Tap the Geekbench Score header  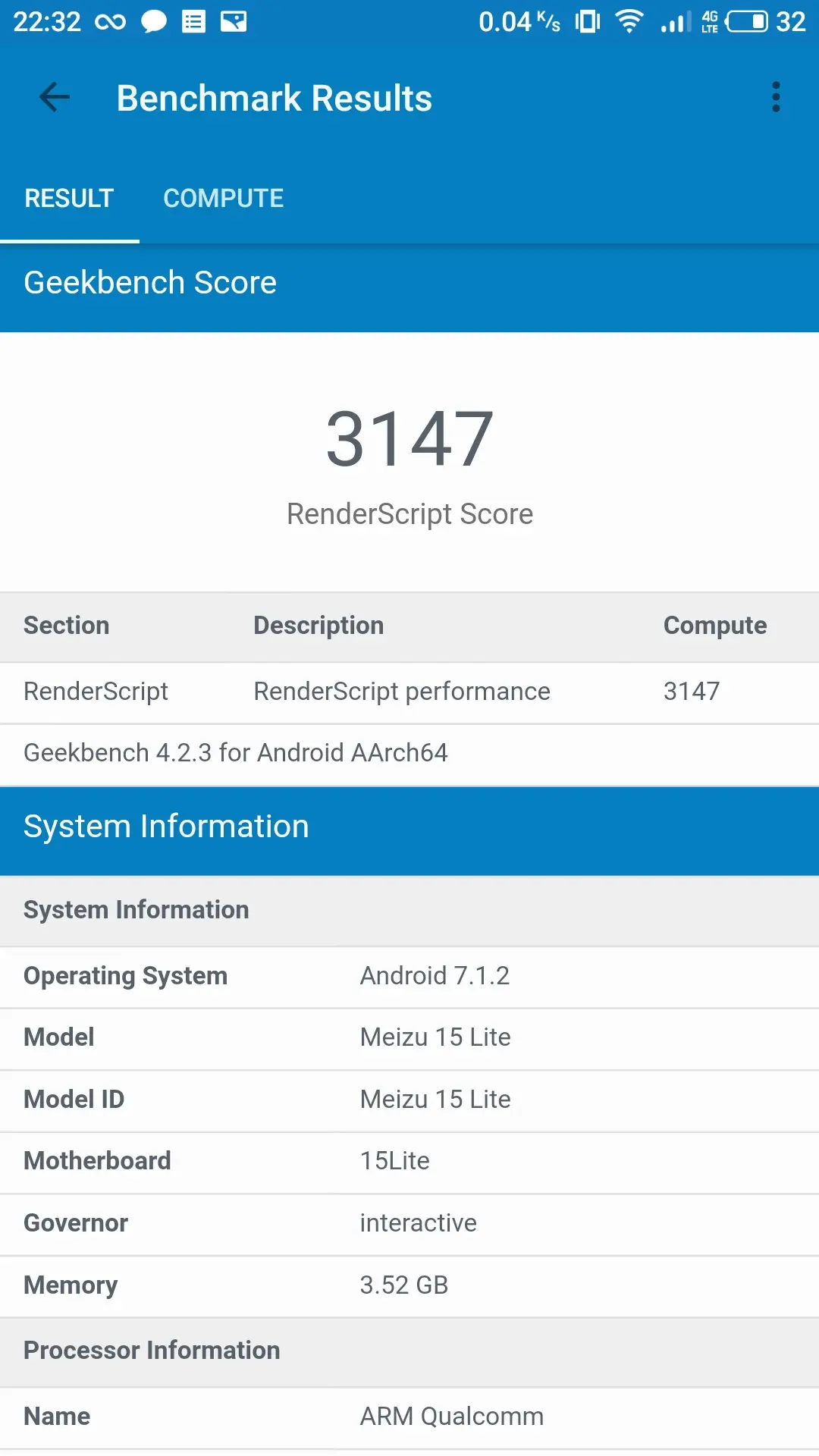150,283
